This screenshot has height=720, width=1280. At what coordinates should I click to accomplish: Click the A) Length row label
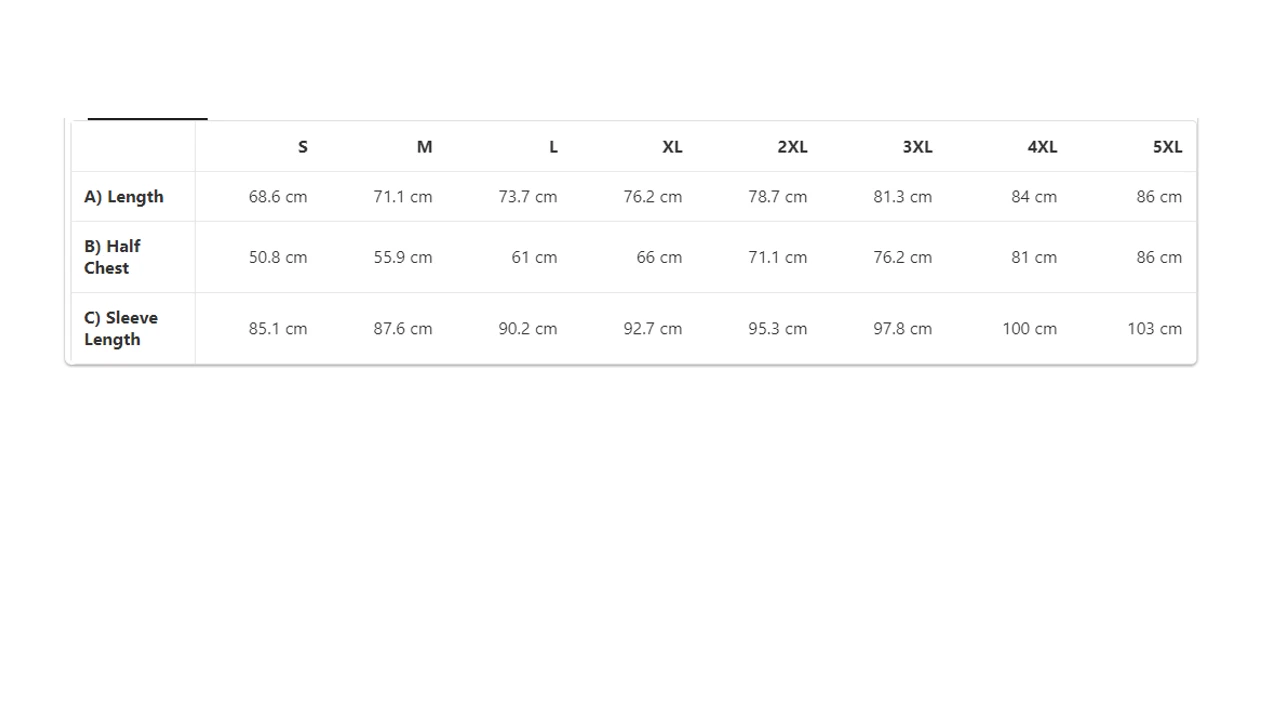pos(124,197)
